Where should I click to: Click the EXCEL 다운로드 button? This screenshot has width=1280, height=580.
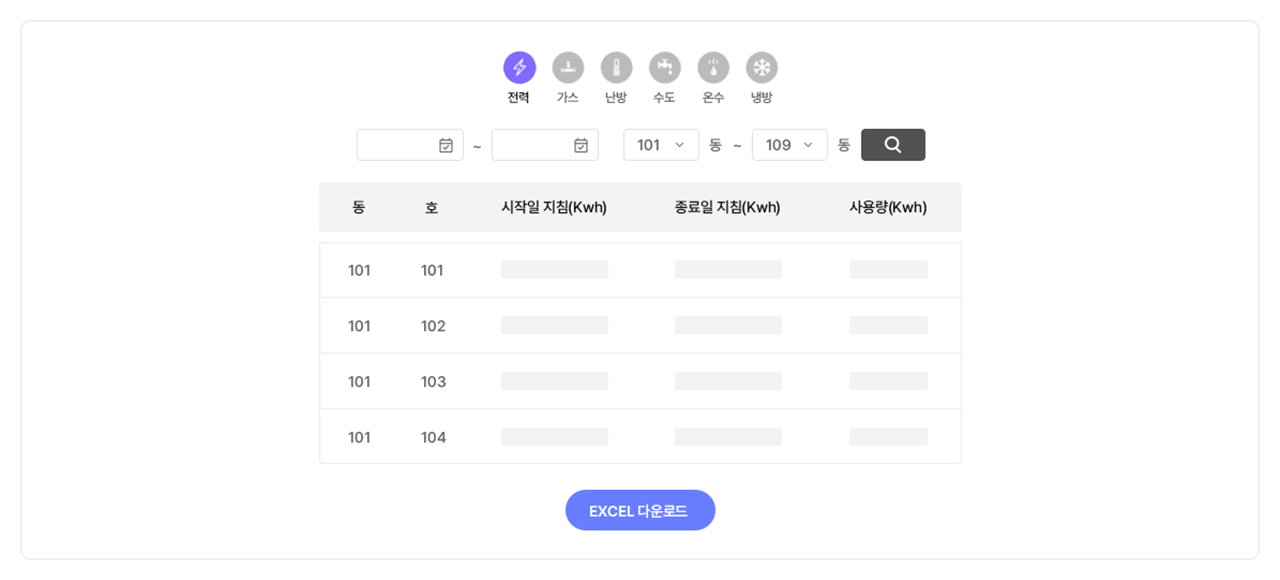(x=640, y=510)
